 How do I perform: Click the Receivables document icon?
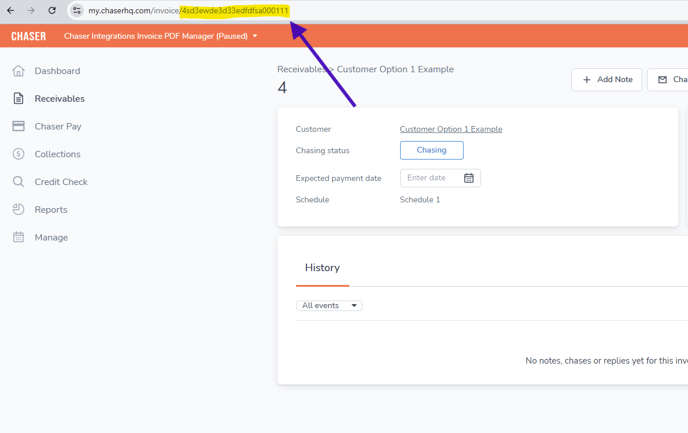[x=18, y=98]
